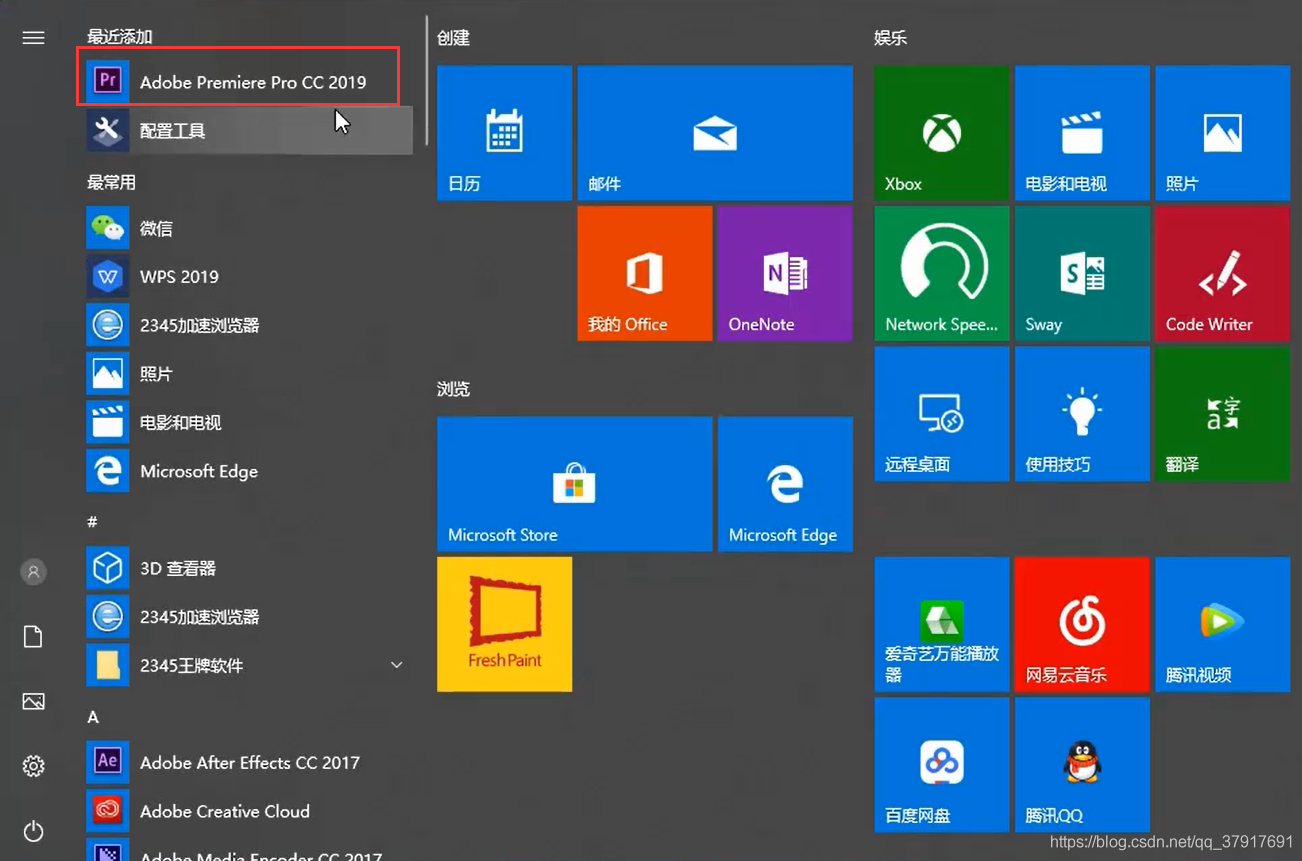Open 爱奇艺万能播放器 tile
The width and height of the screenshot is (1302, 861).
(941, 624)
